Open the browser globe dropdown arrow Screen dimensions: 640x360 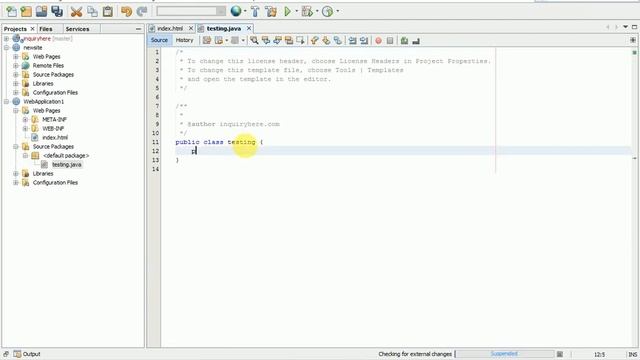245,11
